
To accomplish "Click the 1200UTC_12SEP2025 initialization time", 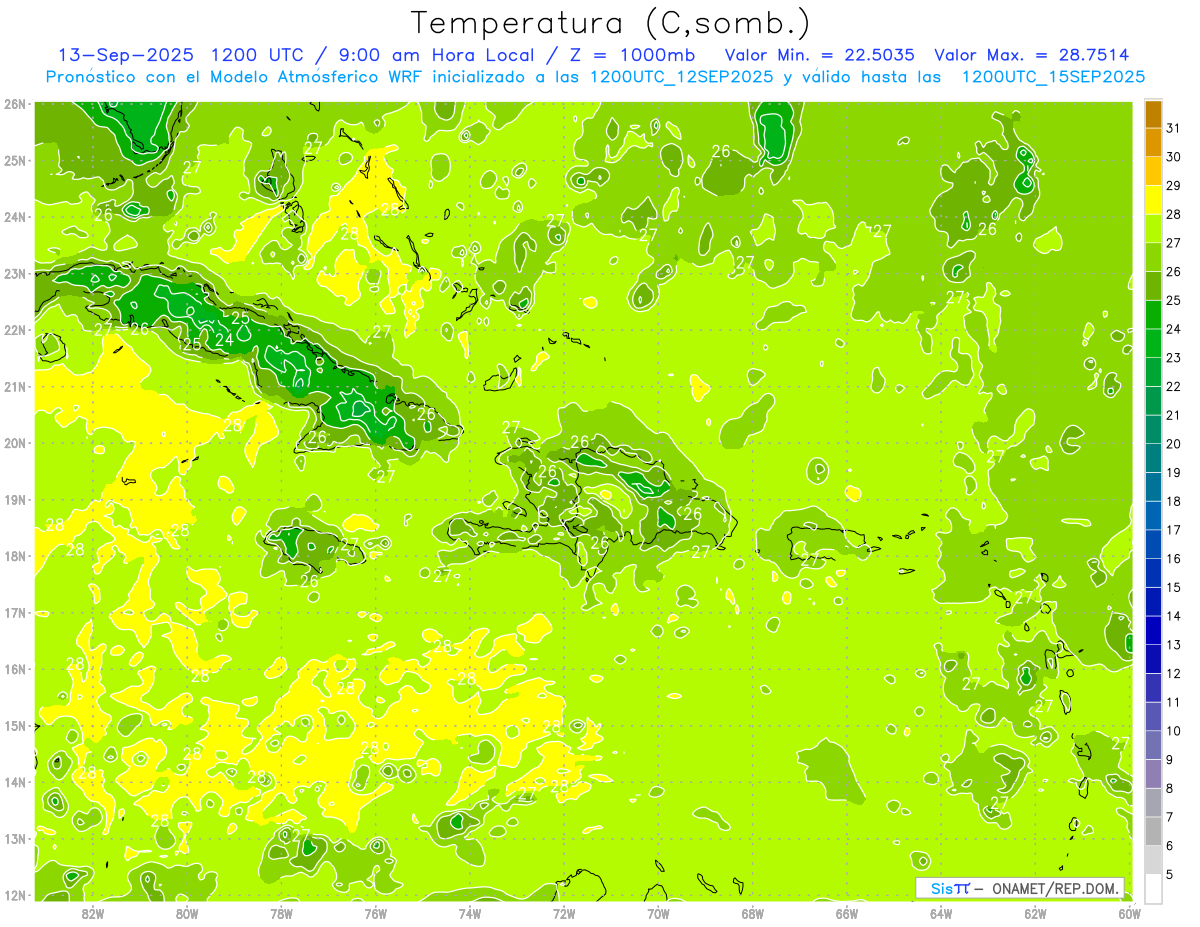I will (681, 76).
